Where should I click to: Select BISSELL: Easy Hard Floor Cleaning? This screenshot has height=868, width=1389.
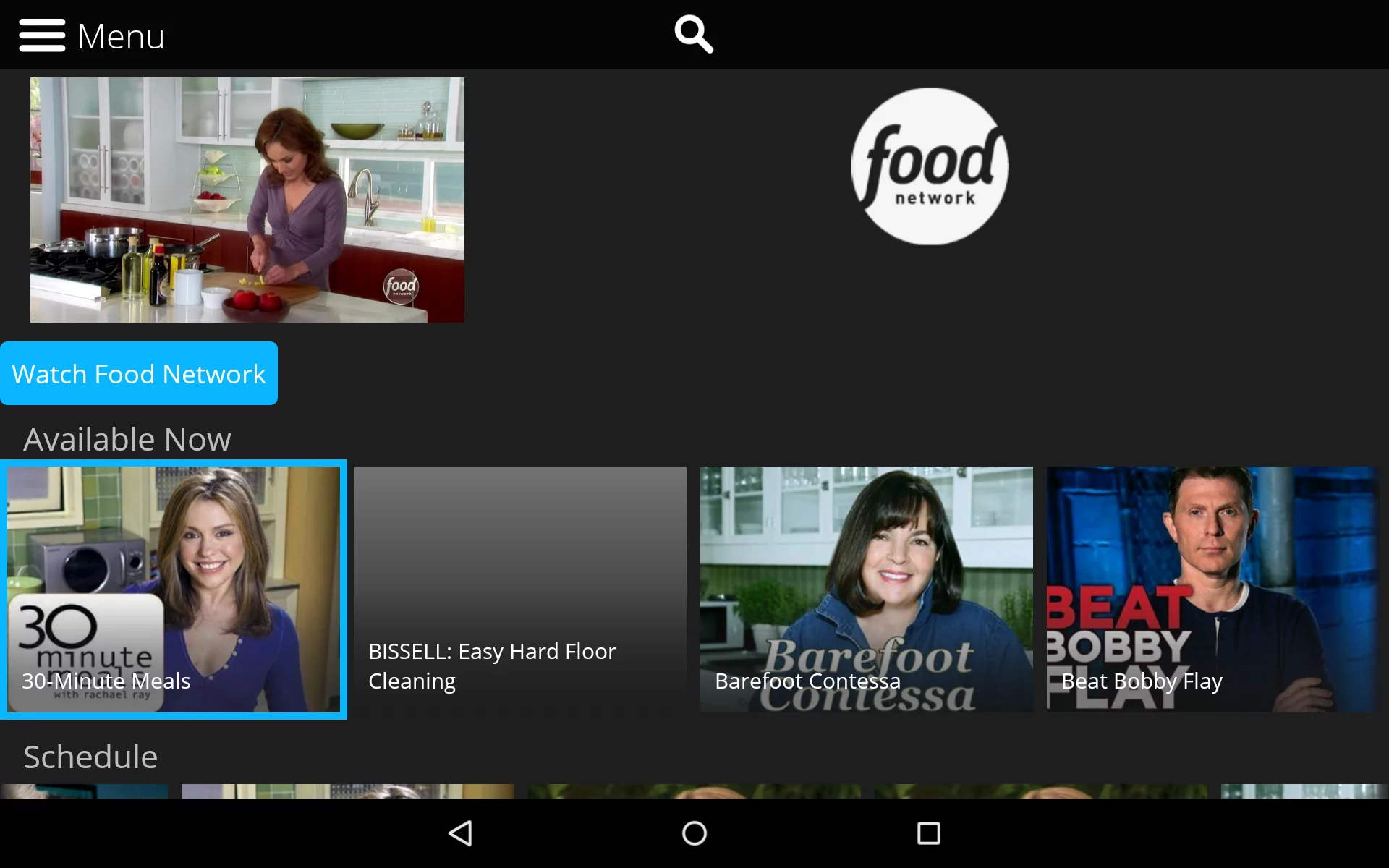click(x=519, y=590)
